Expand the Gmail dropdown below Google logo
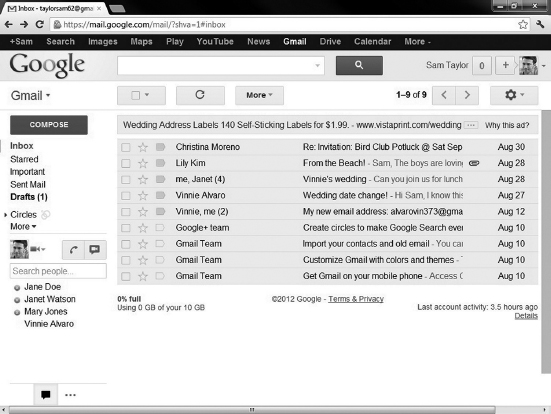The height and width of the screenshot is (414, 551). tap(31, 96)
